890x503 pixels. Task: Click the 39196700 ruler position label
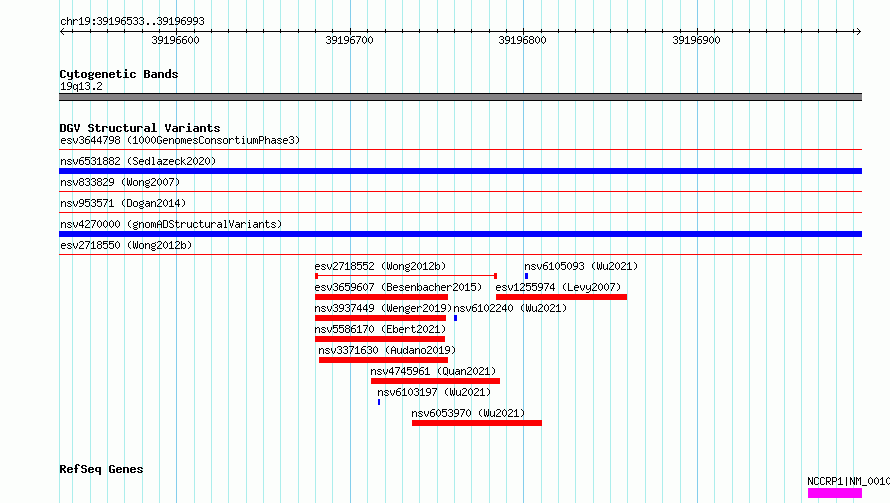349,40
